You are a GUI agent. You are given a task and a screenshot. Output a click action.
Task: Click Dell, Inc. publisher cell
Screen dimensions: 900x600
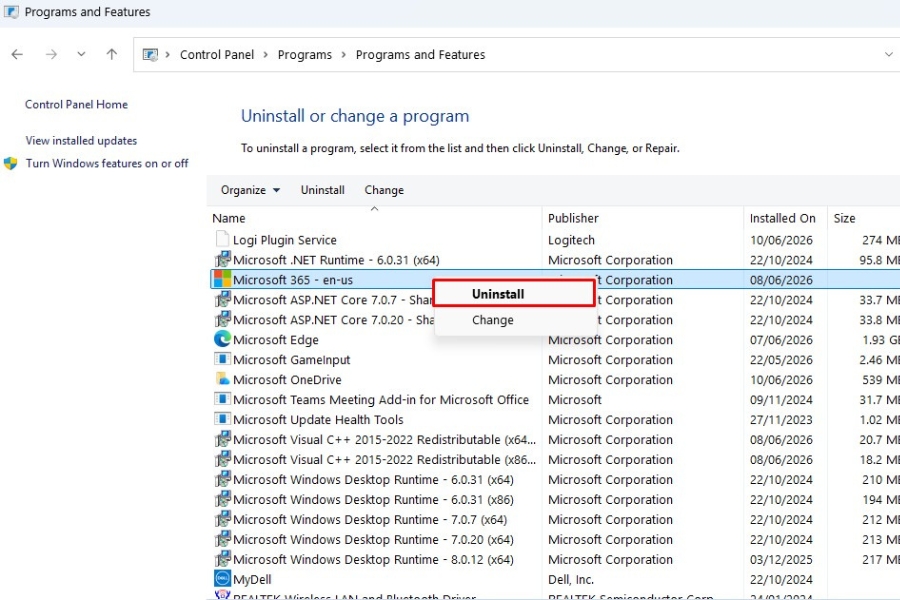pos(571,579)
